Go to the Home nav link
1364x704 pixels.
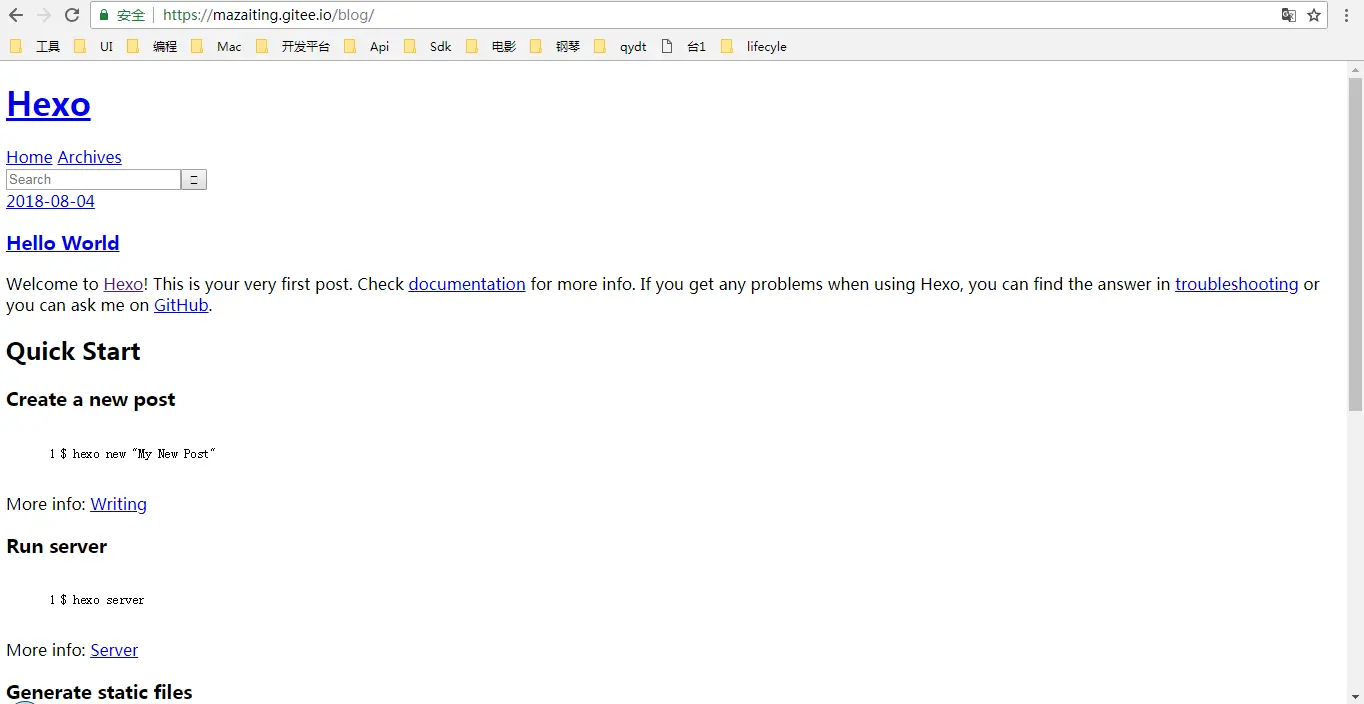point(29,157)
